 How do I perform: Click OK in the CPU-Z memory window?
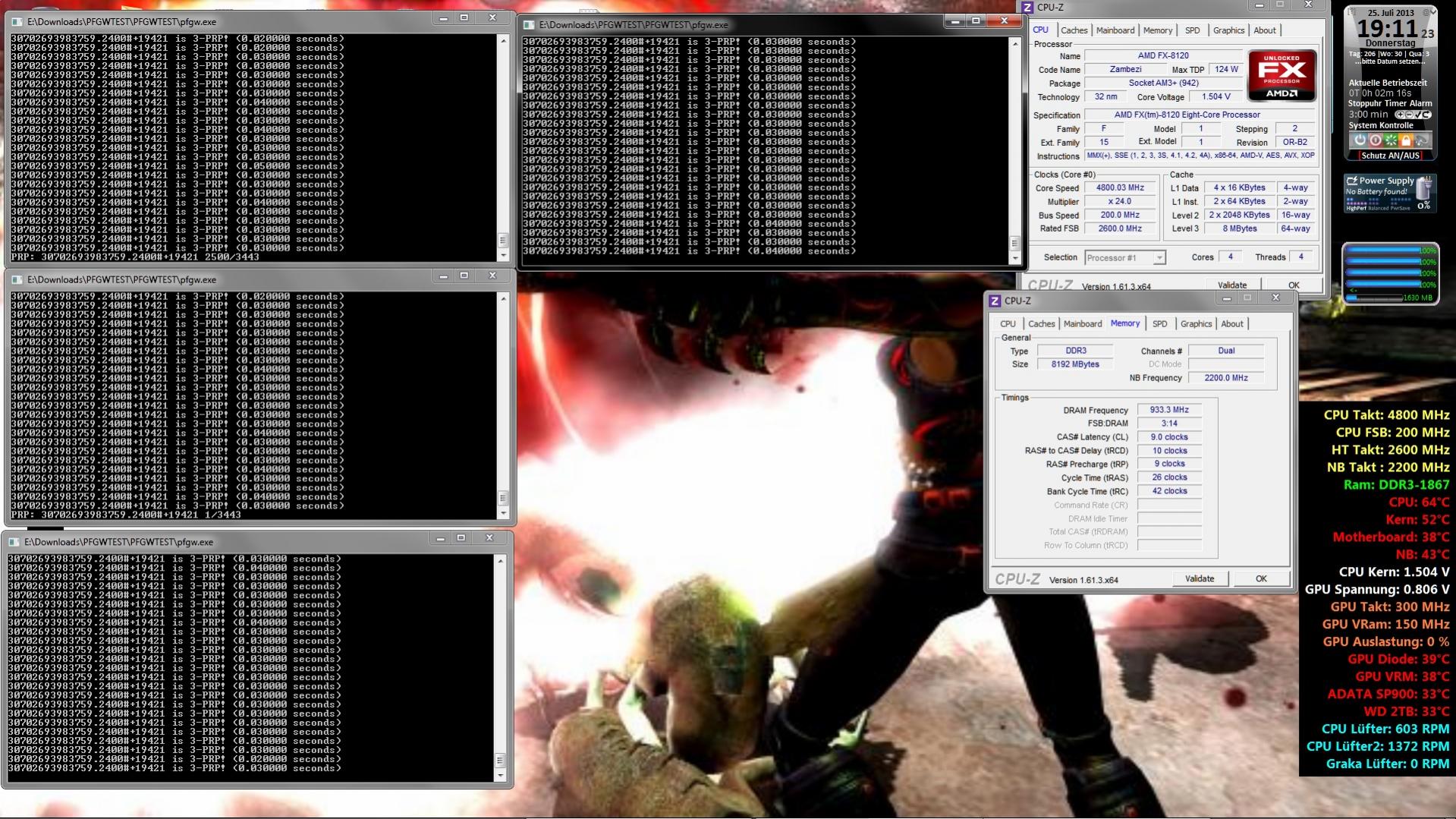pos(1261,579)
